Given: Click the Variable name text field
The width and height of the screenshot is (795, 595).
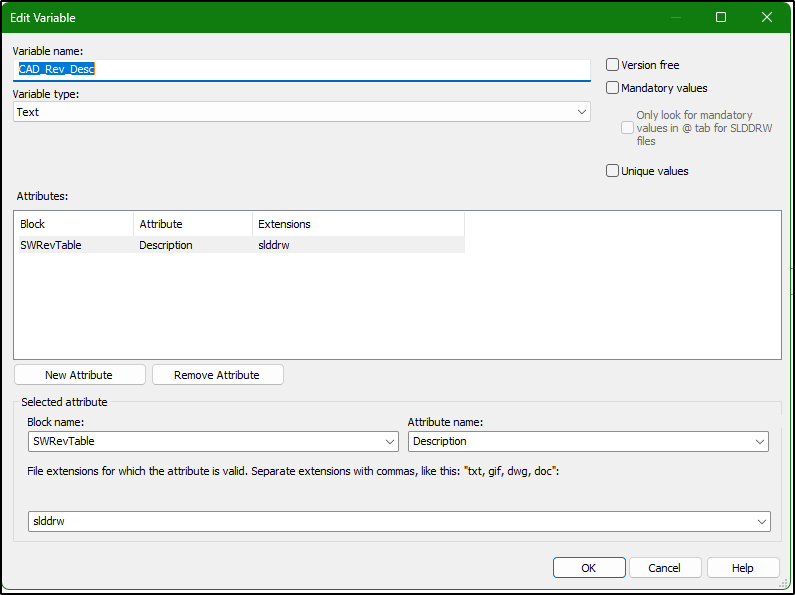Looking at the screenshot, I should 300,70.
